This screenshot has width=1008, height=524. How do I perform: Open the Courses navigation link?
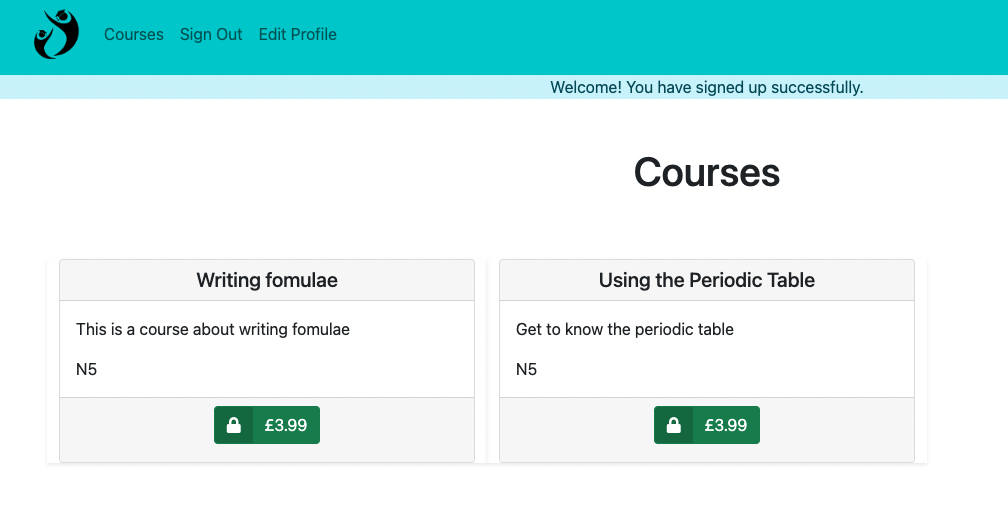[x=134, y=35]
